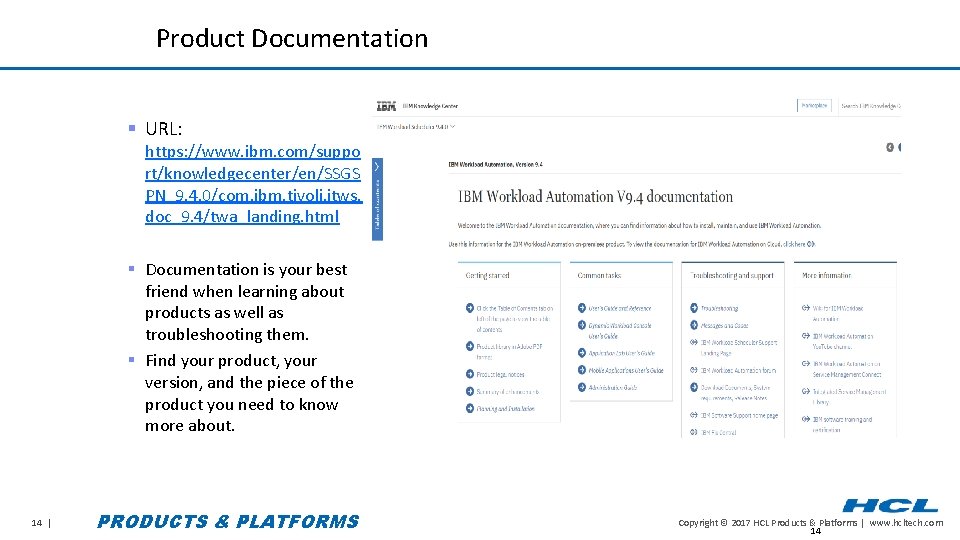Click external-link icon for Workload Automation forum
This screenshot has width=960, height=540.
click(694, 370)
